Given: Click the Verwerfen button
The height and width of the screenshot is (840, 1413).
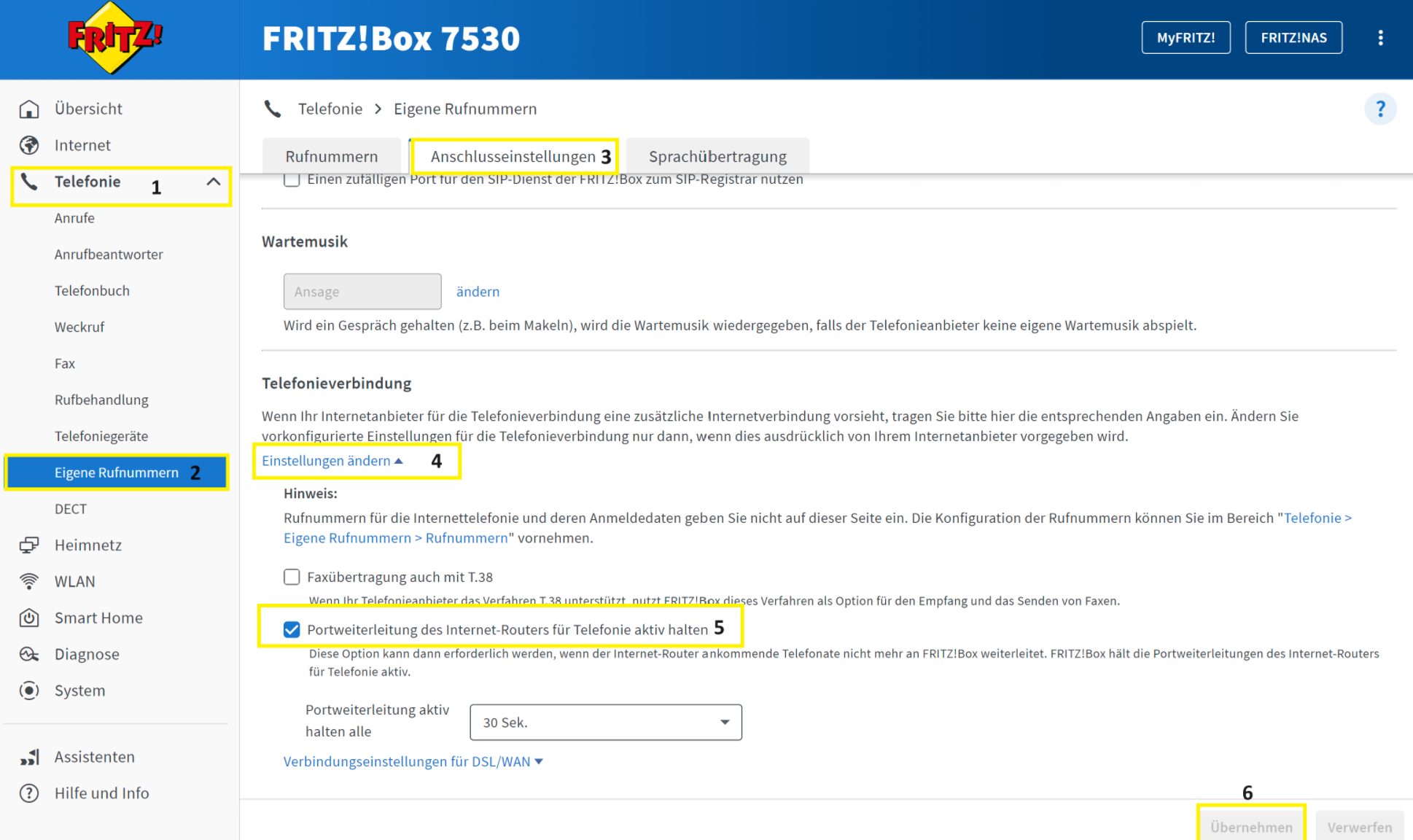Looking at the screenshot, I should [1360, 827].
